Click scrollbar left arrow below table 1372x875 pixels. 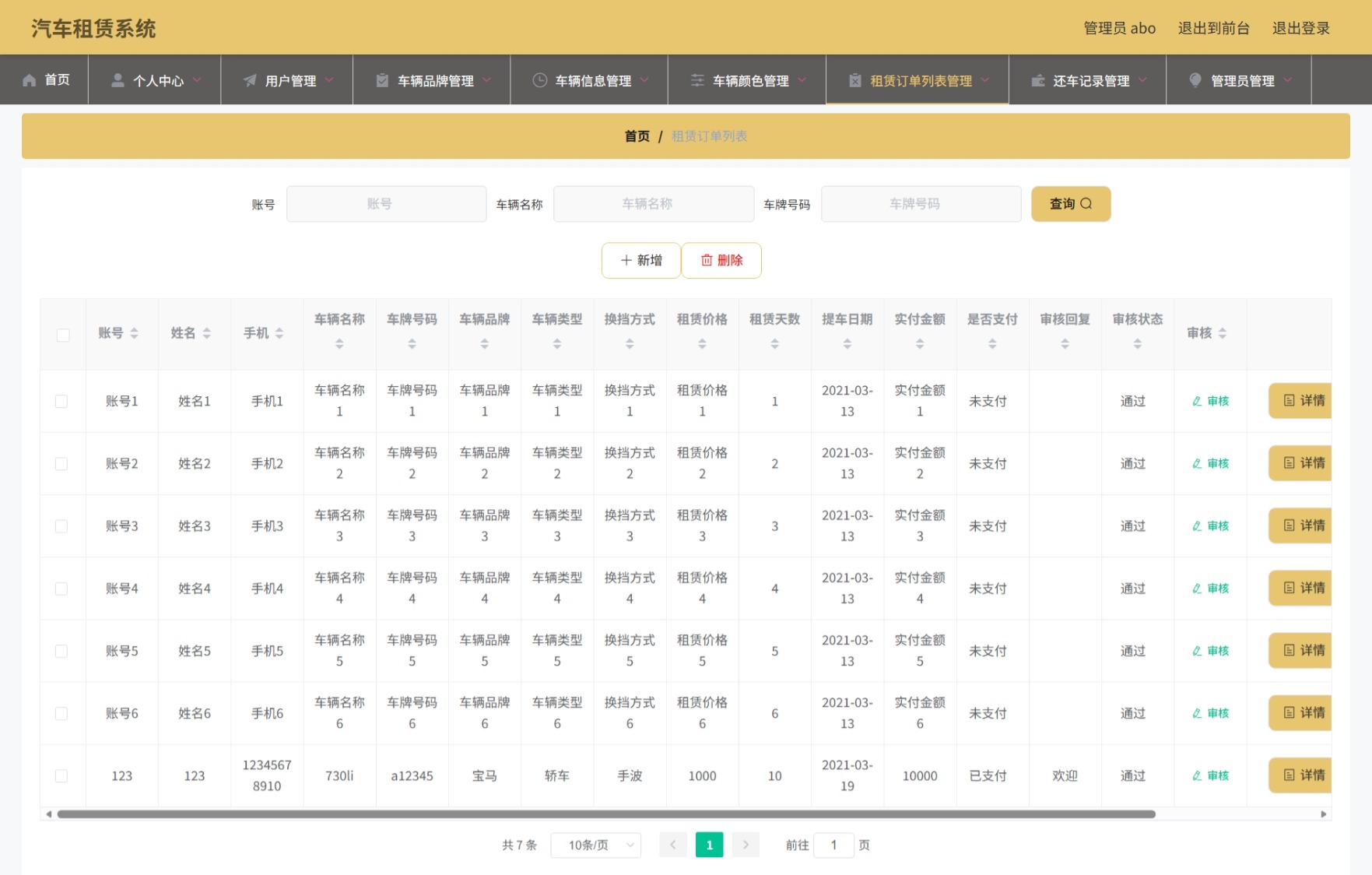(48, 814)
